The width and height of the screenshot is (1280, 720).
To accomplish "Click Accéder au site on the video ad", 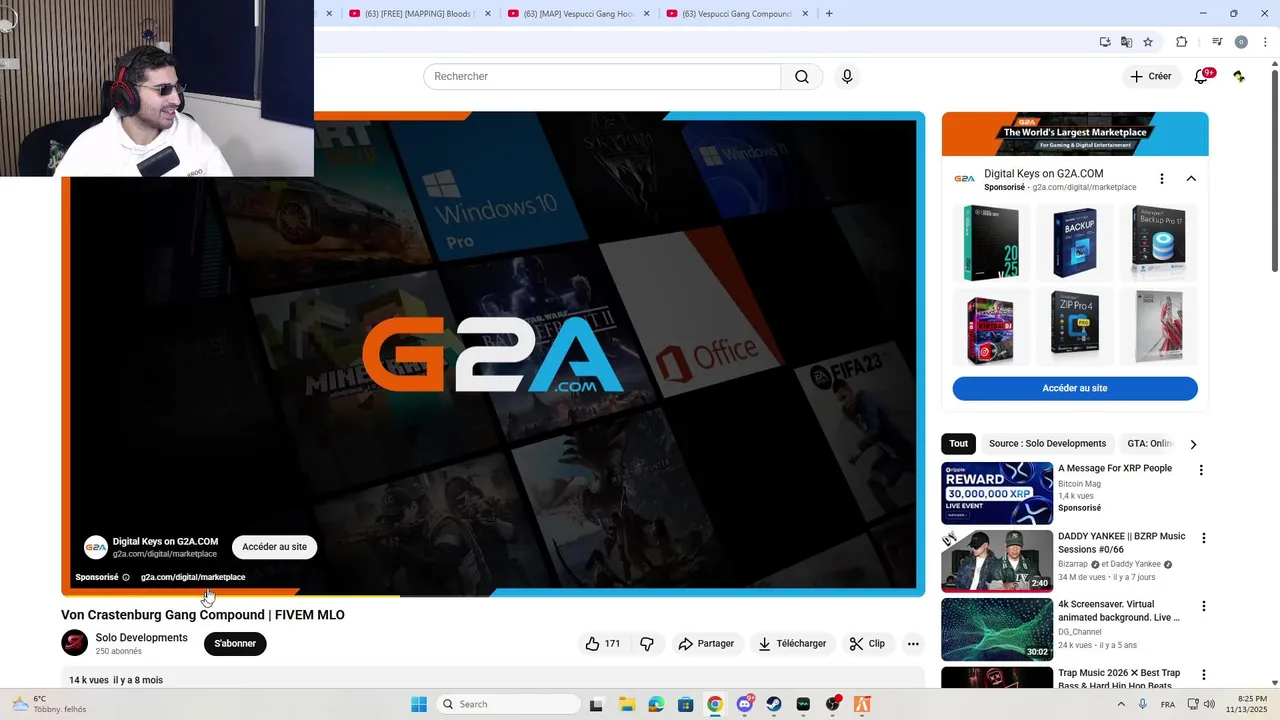I will tap(274, 547).
